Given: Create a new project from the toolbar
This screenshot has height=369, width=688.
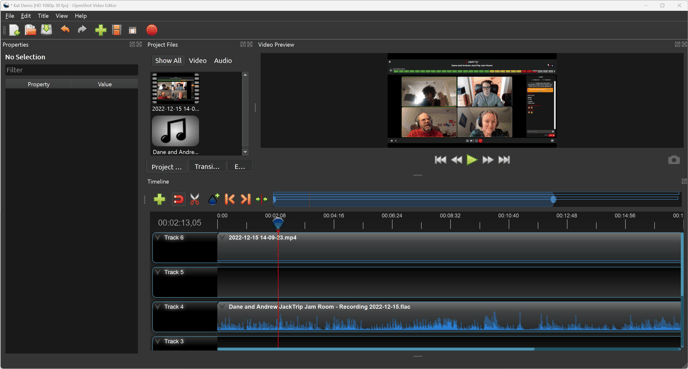Looking at the screenshot, I should tap(14, 30).
